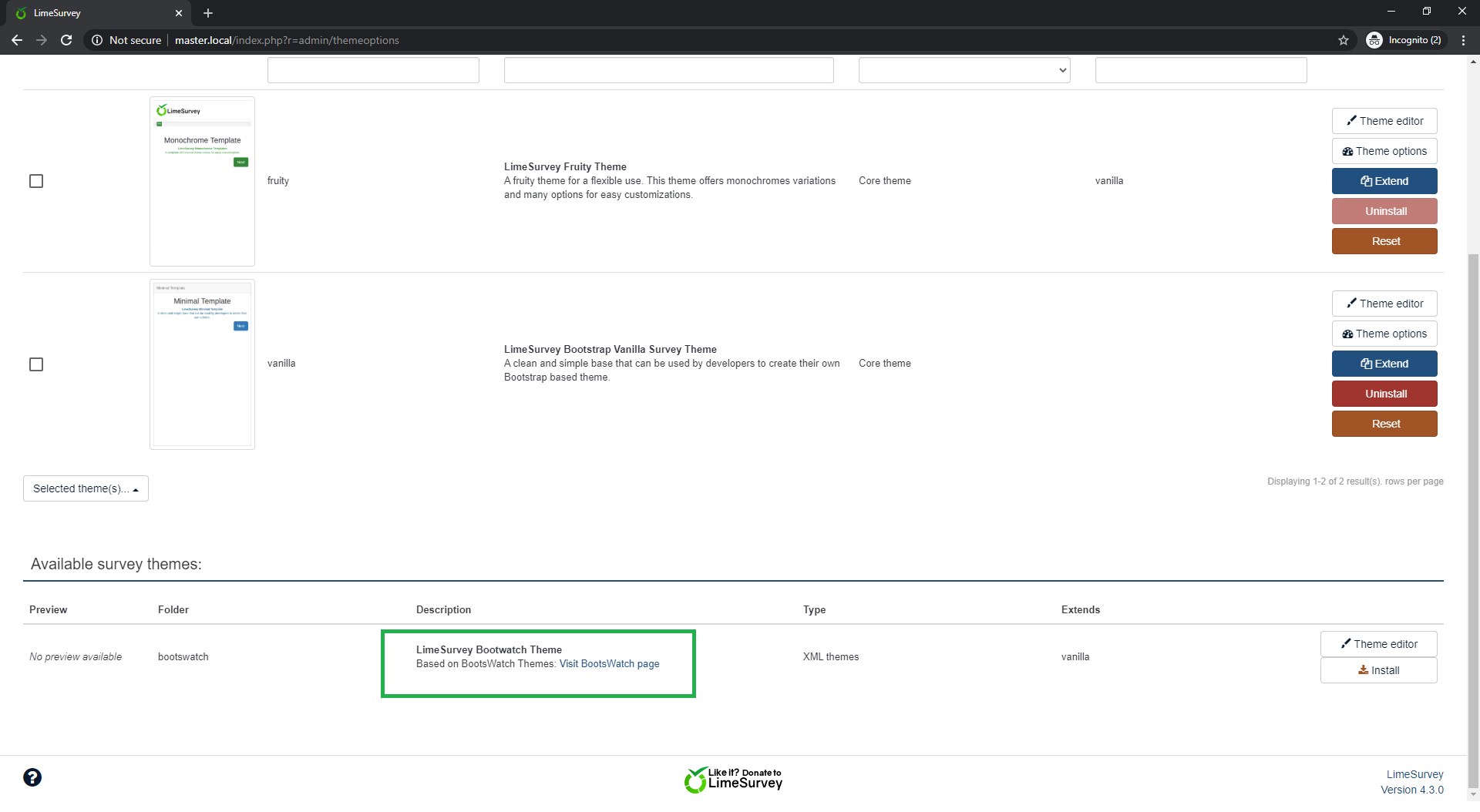Open Theme options for fruity theme
Image resolution: width=1480 pixels, height=812 pixels.
(x=1384, y=151)
